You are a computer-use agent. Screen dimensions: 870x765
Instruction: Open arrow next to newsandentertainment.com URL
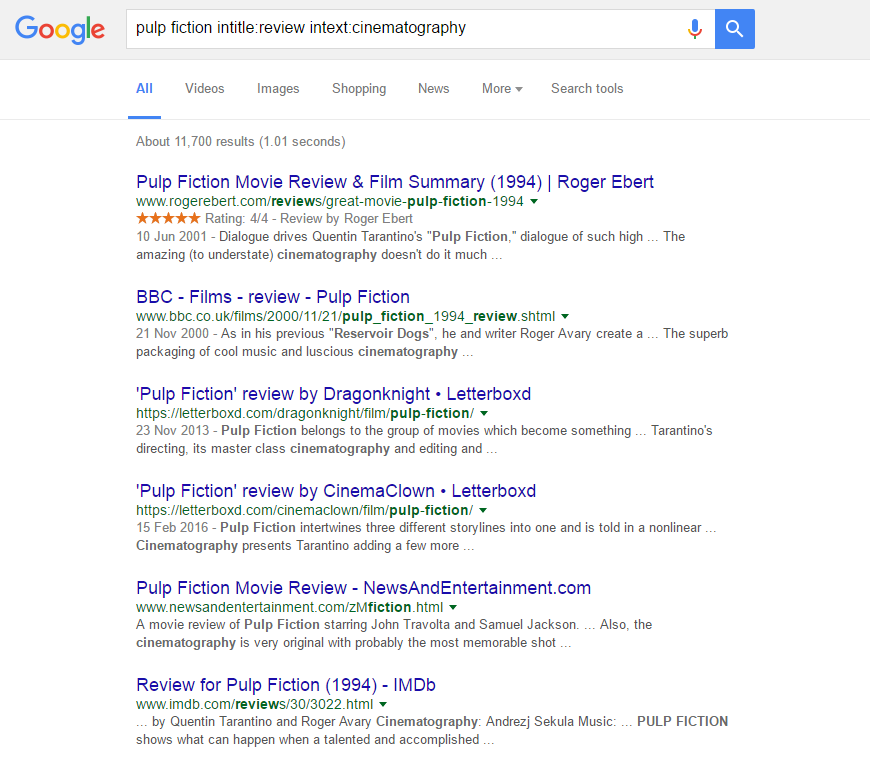(x=453, y=607)
